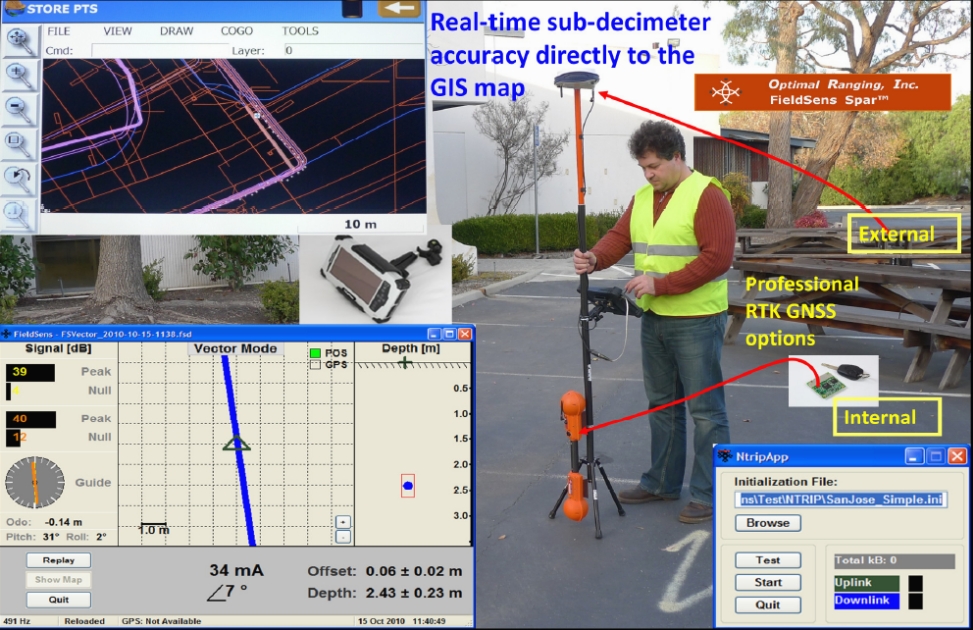Open the COGO menu

pos(237,31)
